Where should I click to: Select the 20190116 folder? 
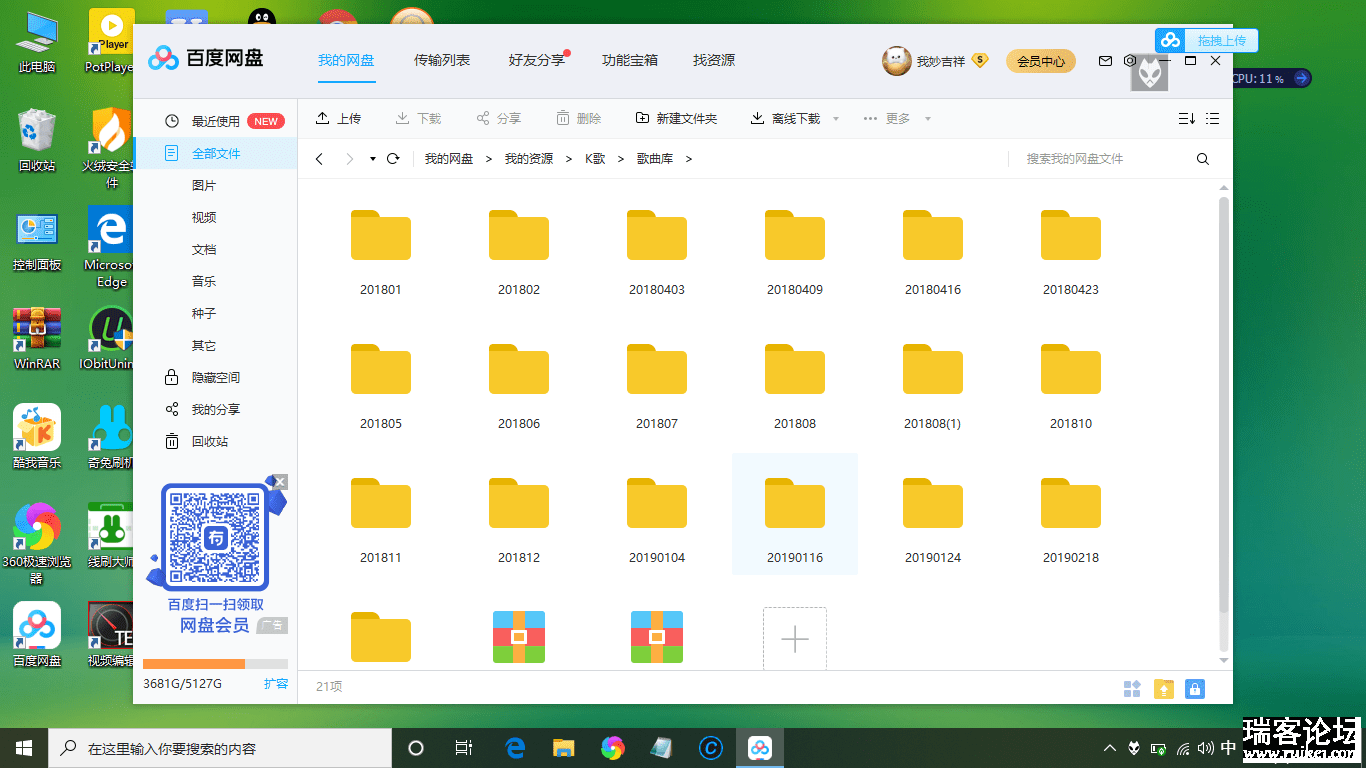[795, 513]
